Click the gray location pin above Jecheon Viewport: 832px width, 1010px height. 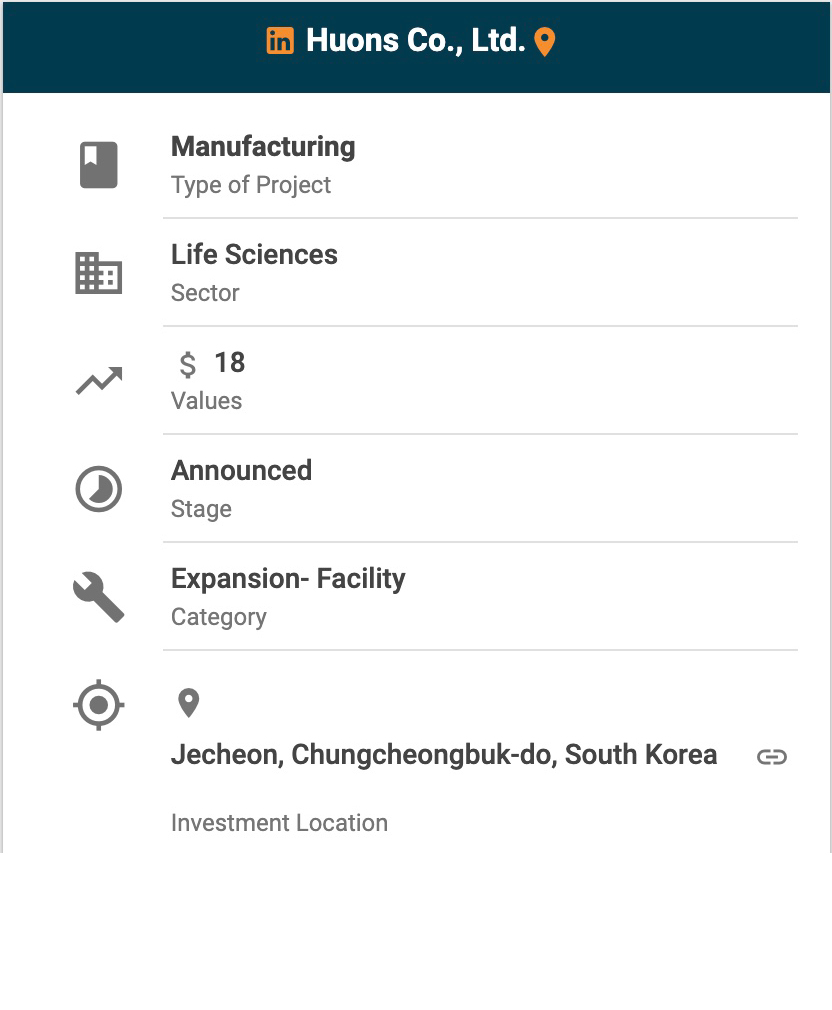pyautogui.click(x=188, y=703)
